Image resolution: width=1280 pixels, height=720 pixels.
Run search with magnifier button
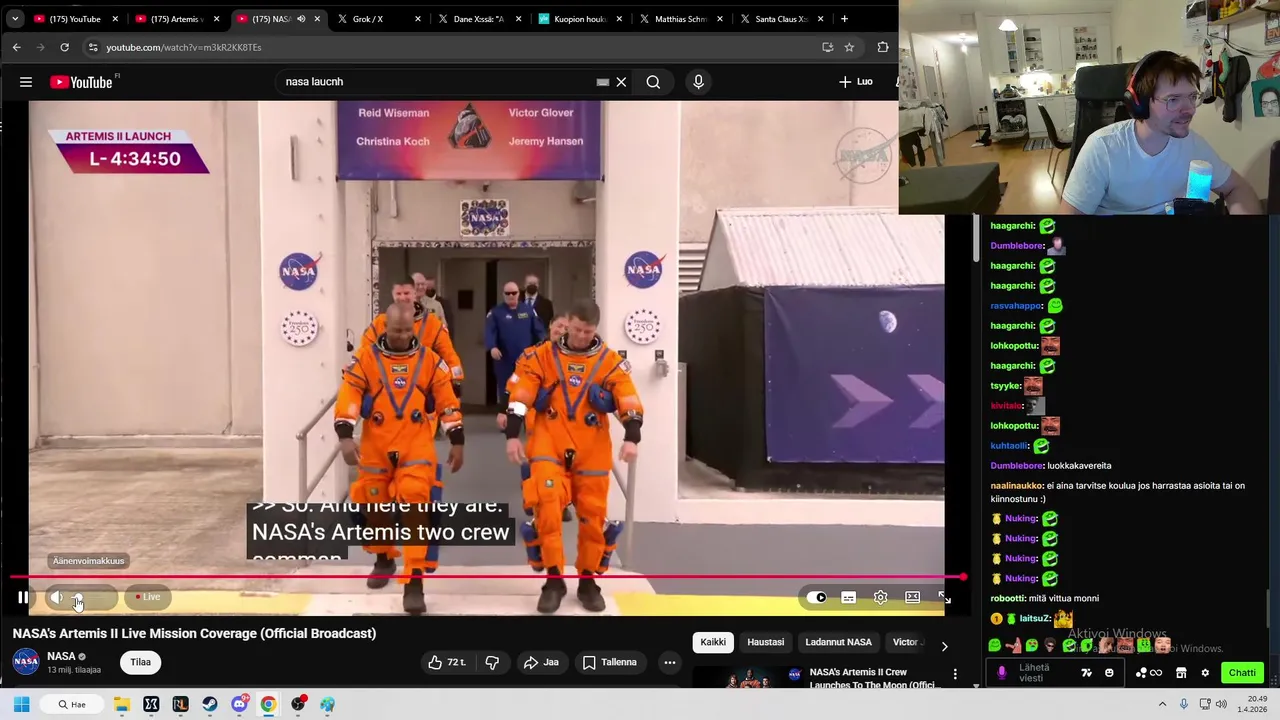click(653, 82)
